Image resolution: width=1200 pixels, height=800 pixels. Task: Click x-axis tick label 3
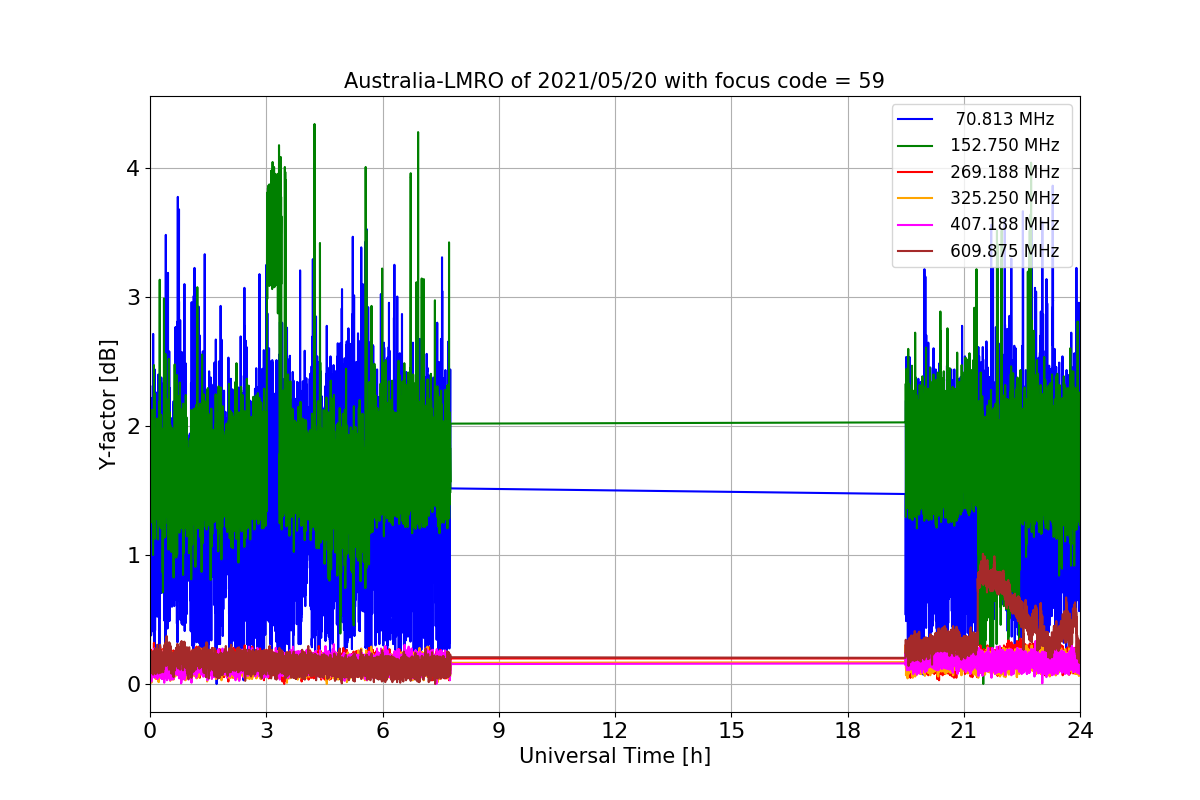(266, 731)
